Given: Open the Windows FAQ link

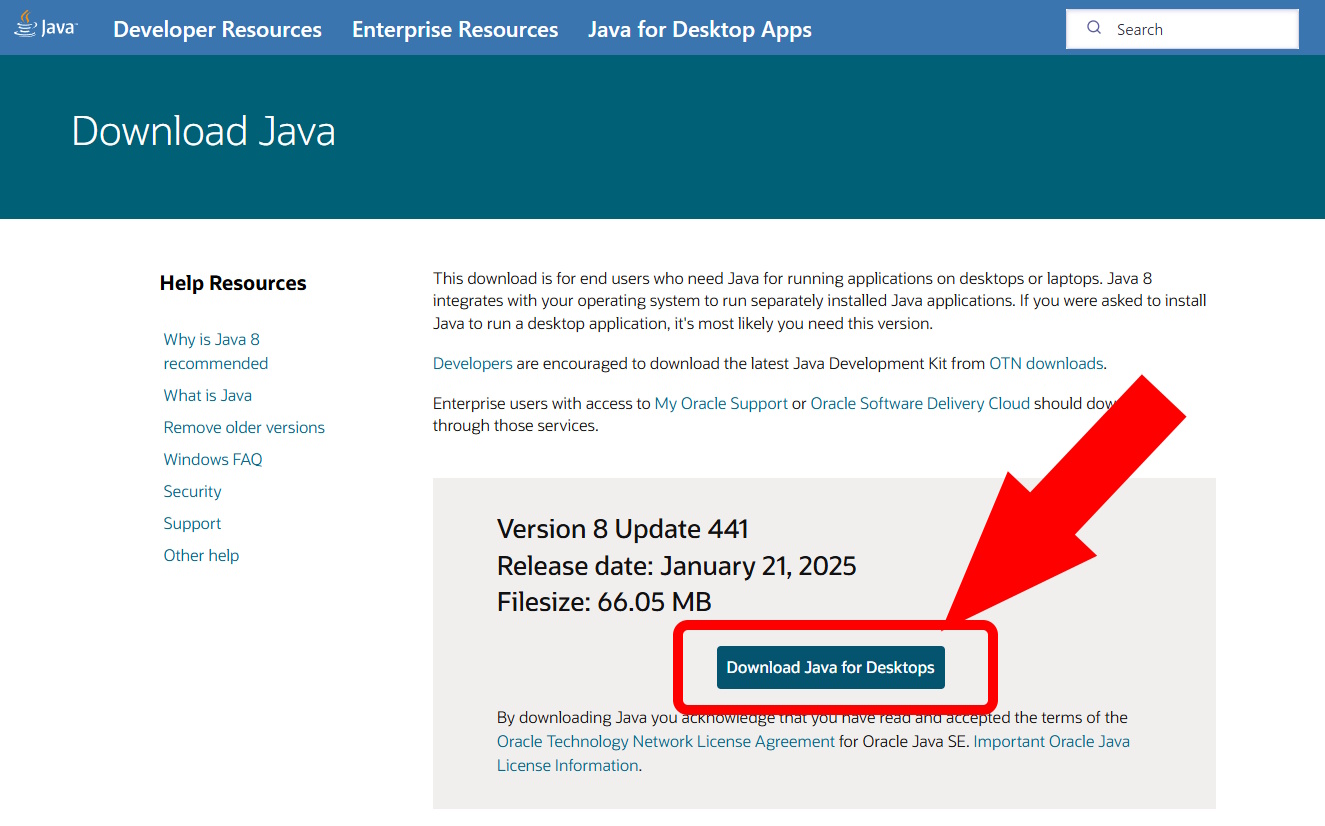Looking at the screenshot, I should coord(213,459).
